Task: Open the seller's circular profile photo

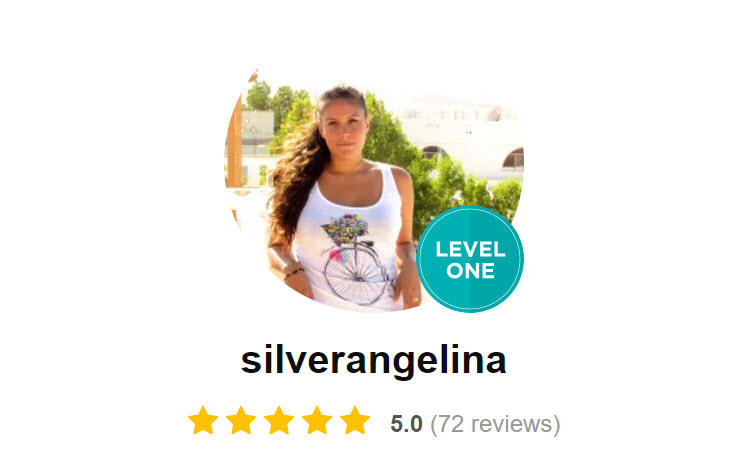Action: (374, 189)
